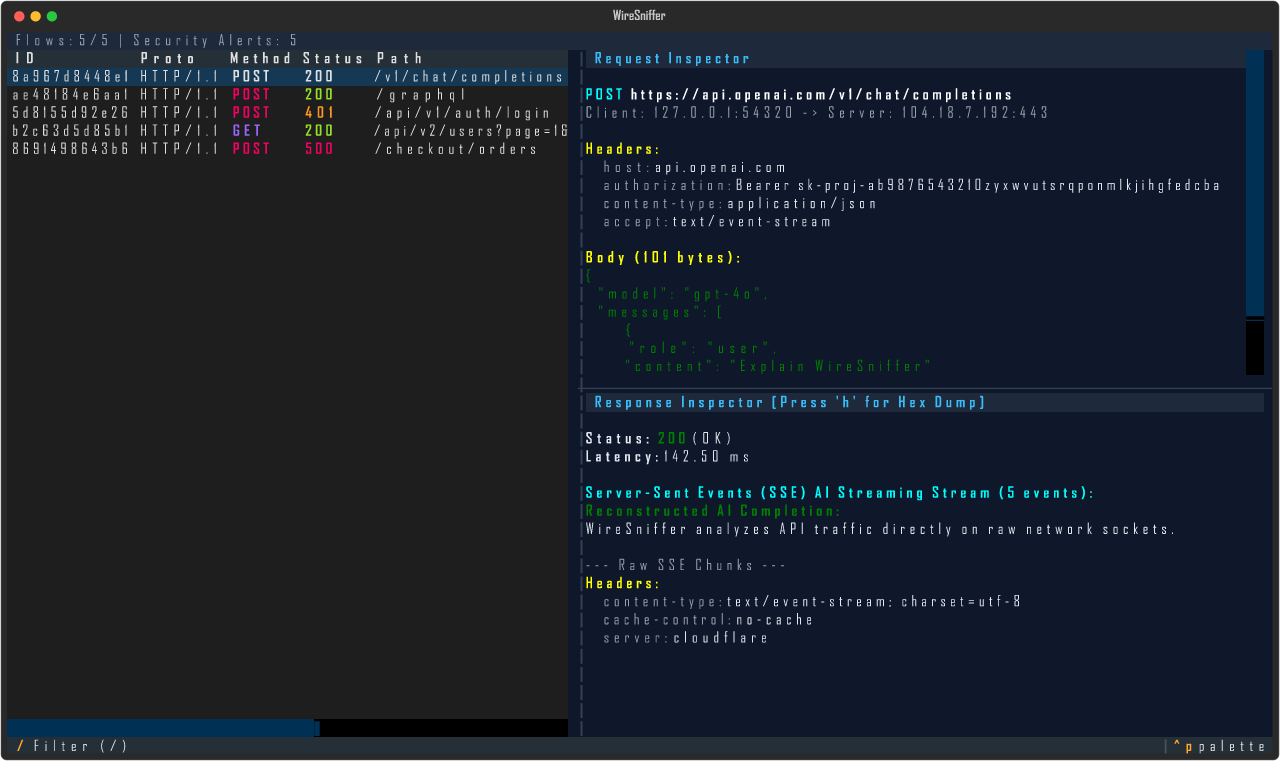Click the Status: 200 (OK) response line
The height and width of the screenshot is (761, 1280).
pyautogui.click(x=661, y=439)
